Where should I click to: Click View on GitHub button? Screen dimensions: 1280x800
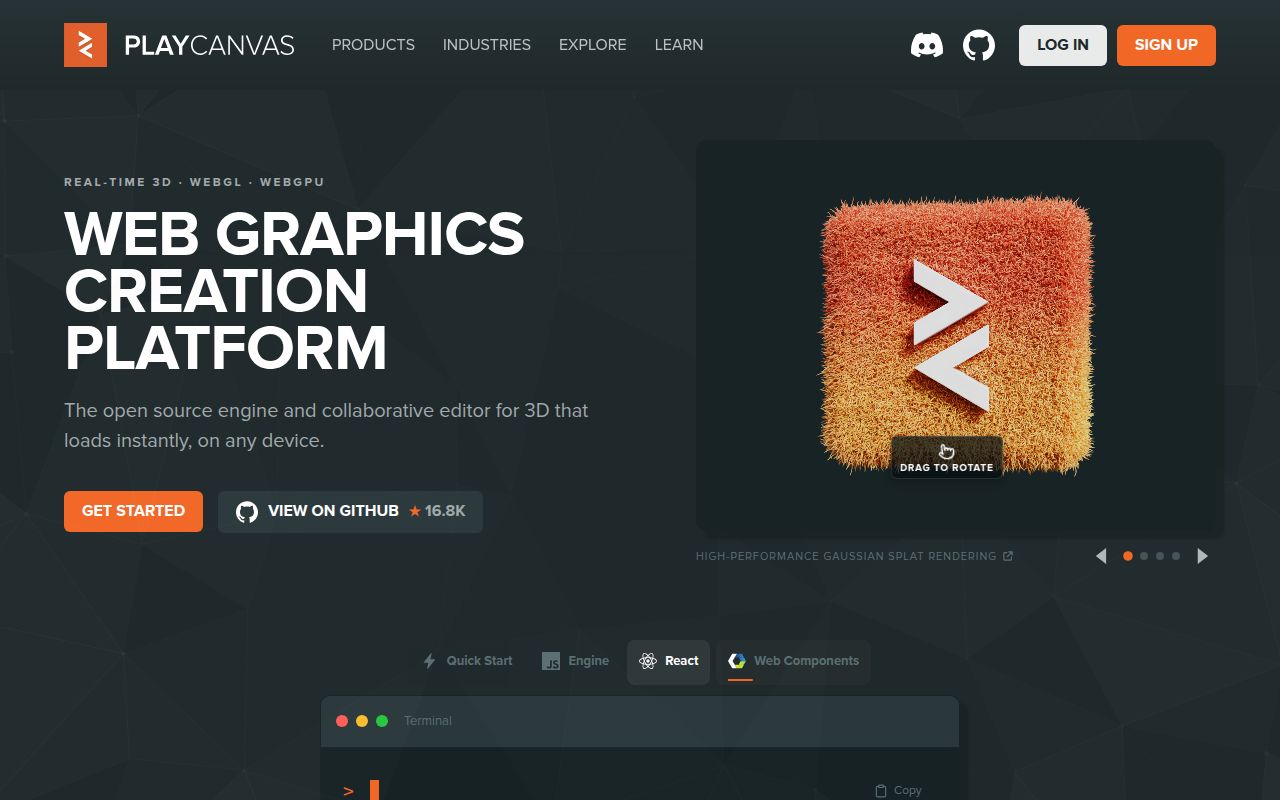[x=350, y=511]
